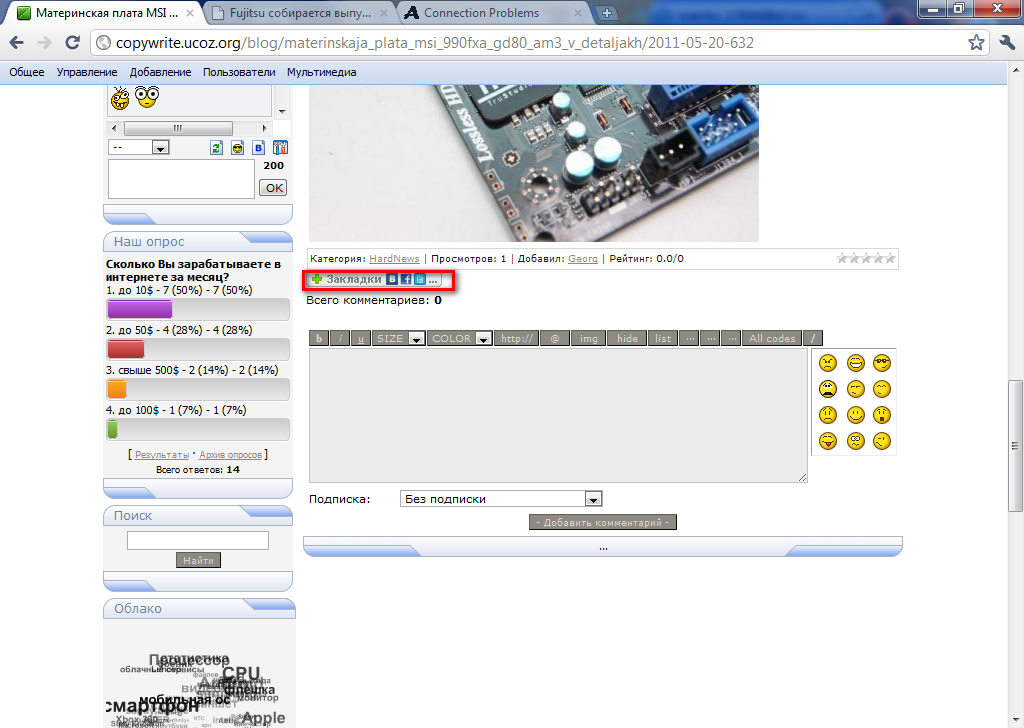The width and height of the screenshot is (1024, 728).
Task: Click the browser back arrow
Action: pyautogui.click(x=16, y=43)
